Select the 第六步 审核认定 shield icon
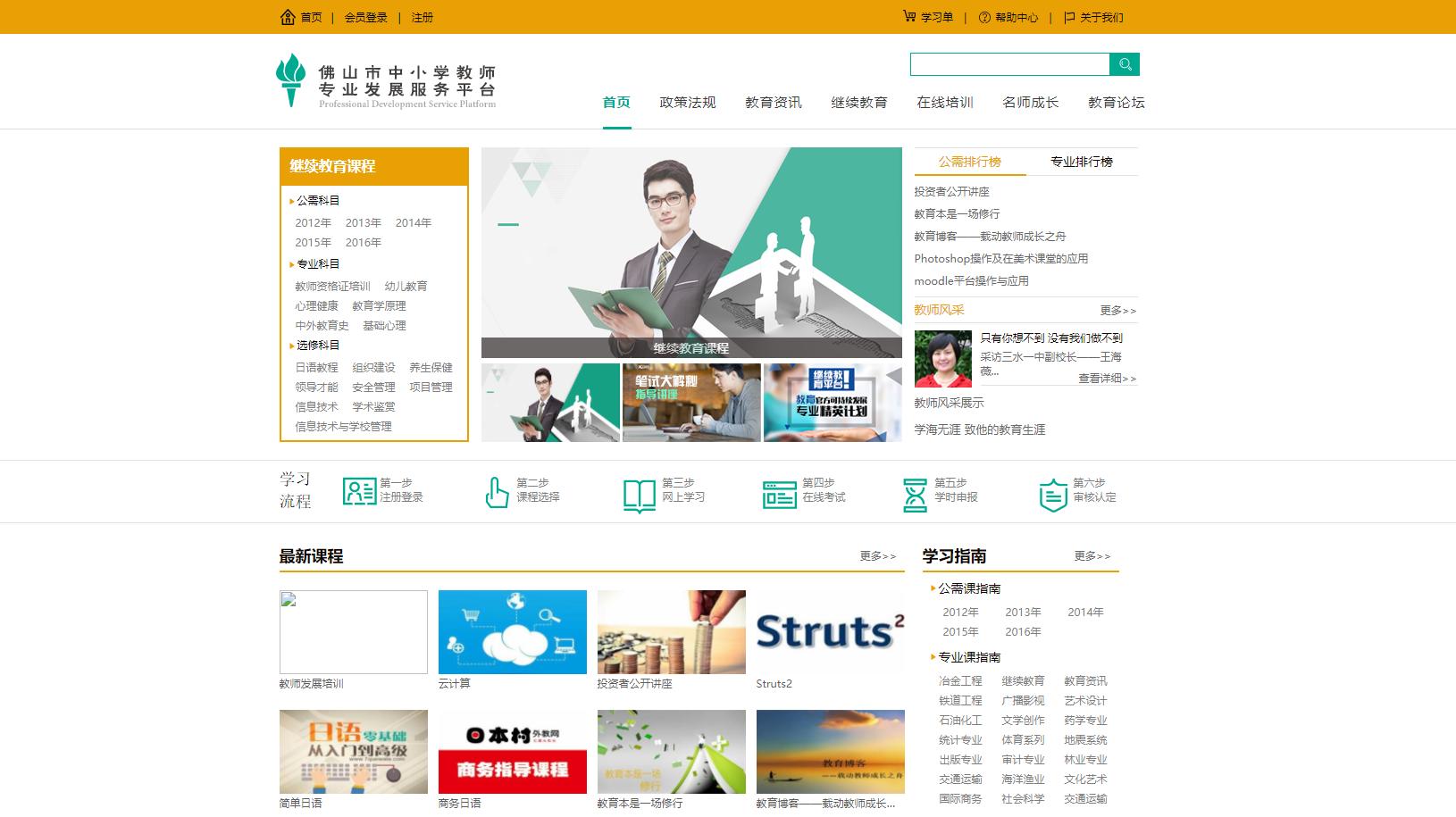Image resolution: width=1456 pixels, height=817 pixels. point(1053,496)
